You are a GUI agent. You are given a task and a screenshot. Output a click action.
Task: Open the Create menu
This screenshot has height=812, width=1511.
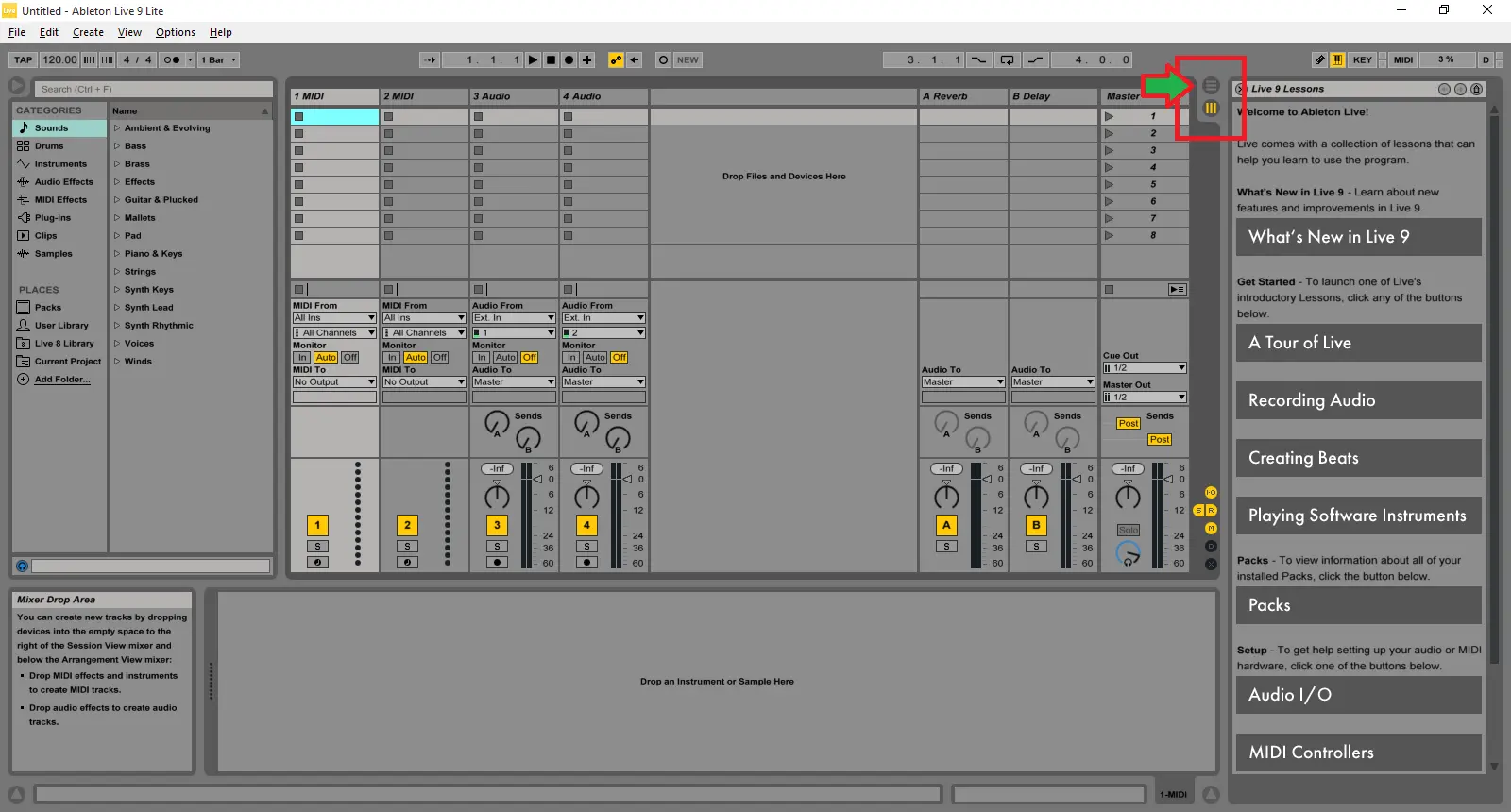[88, 32]
